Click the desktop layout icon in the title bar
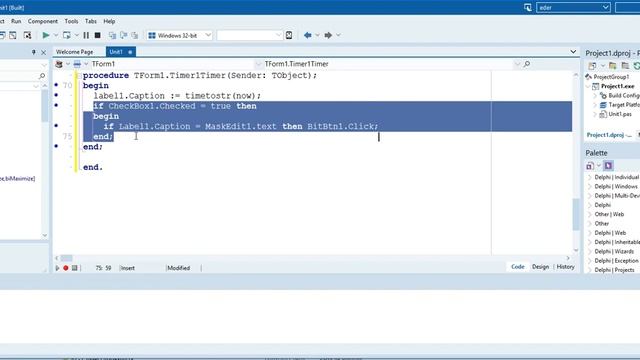The width and height of the screenshot is (640, 360). click(x=528, y=7)
